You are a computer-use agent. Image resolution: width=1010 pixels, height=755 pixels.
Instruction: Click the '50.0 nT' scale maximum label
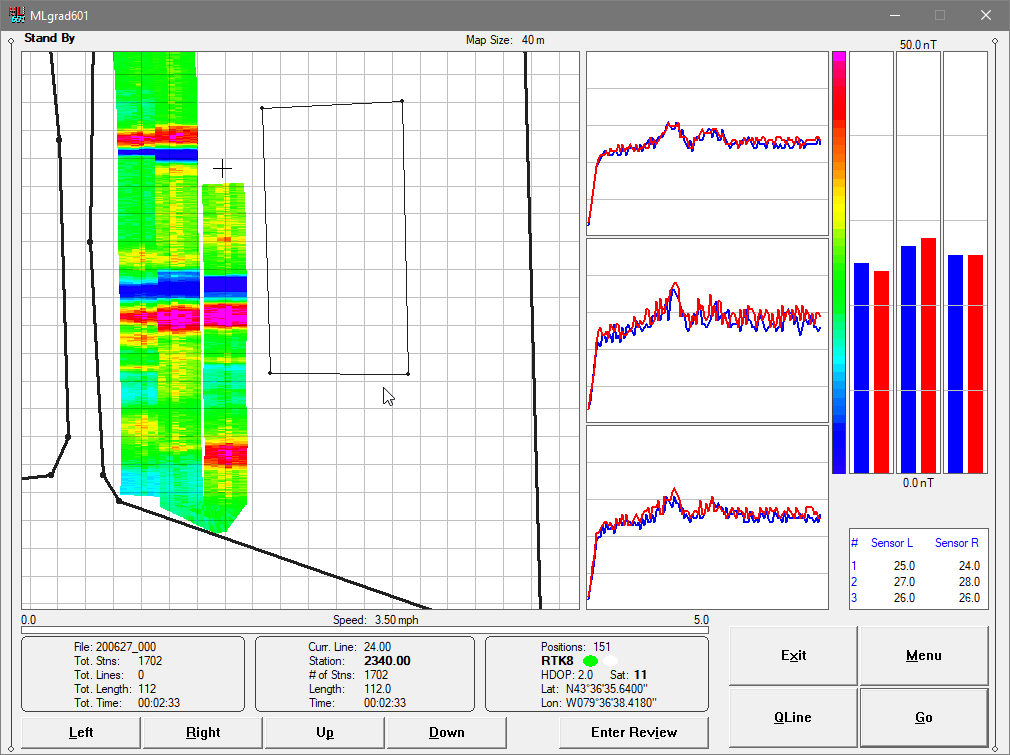[919, 44]
